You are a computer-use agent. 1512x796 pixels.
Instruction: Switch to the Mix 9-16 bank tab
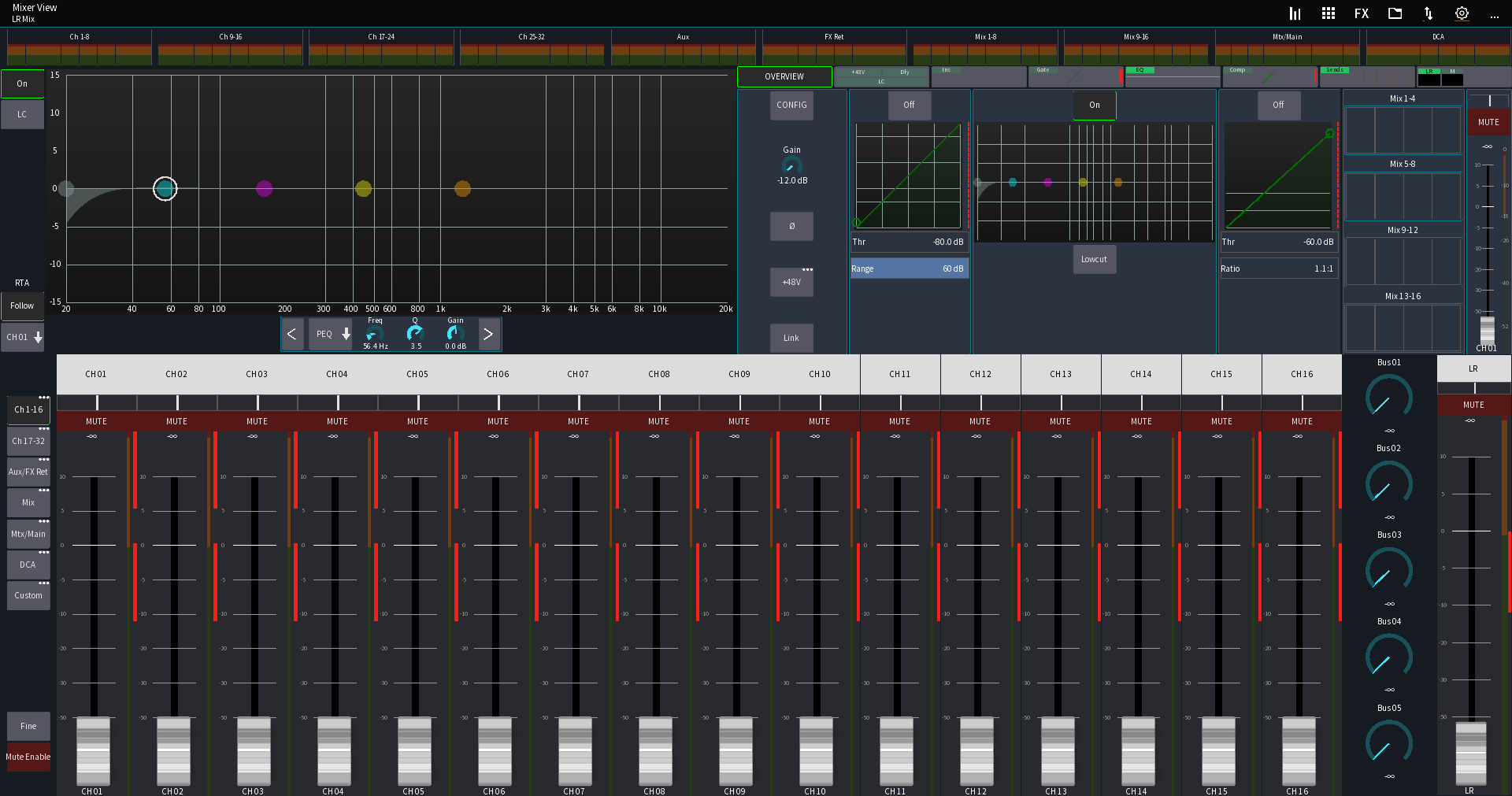tap(1136, 36)
